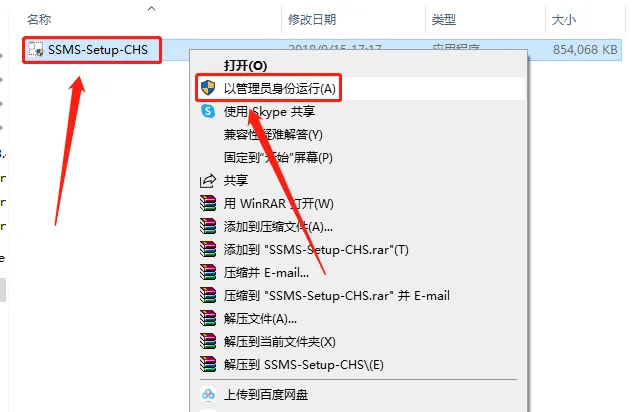Click the WinRAR icon next to 用 WinRAR 打开(W)

pyautogui.click(x=208, y=204)
